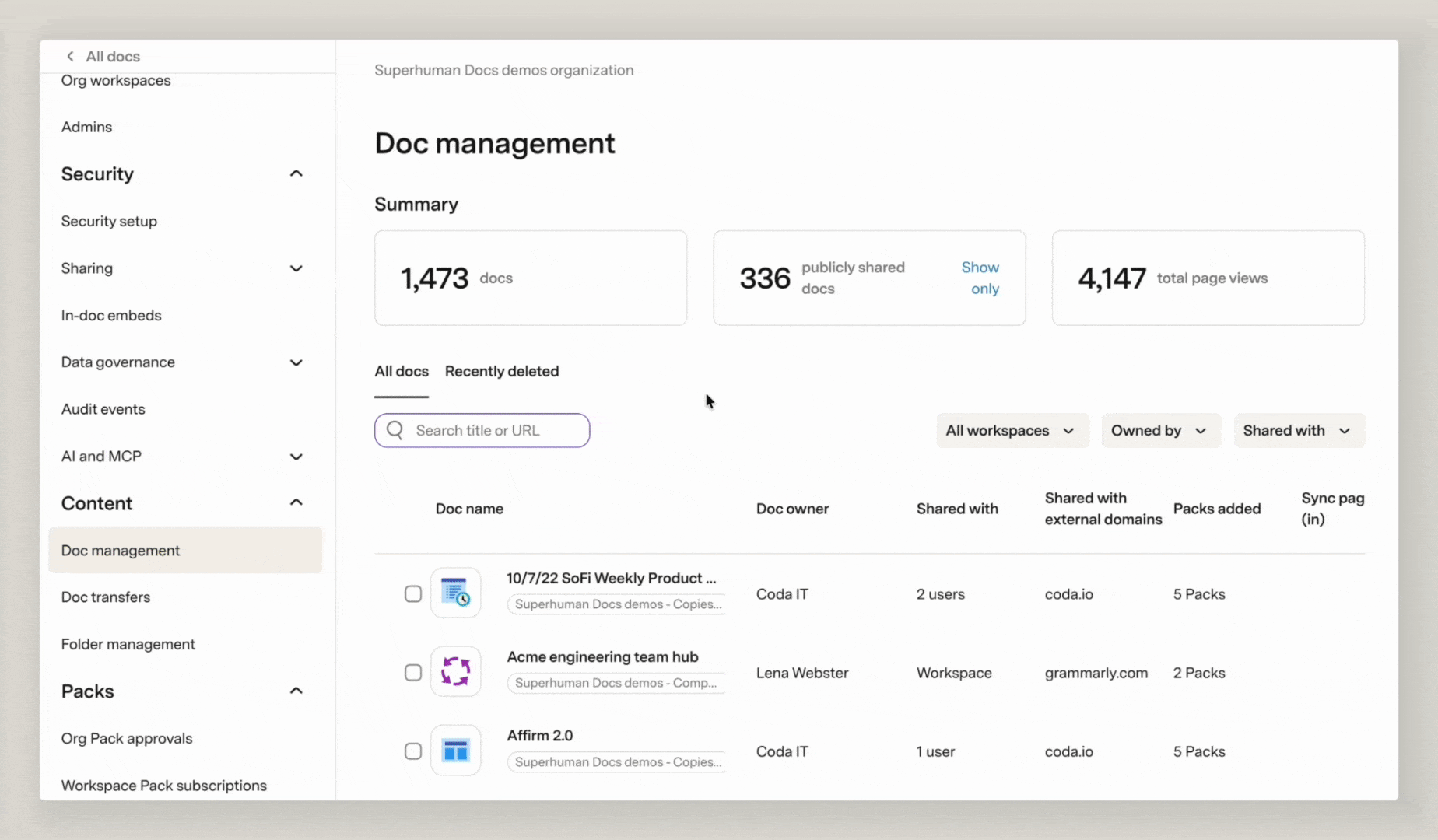Viewport: 1438px width, 840px height.
Task: Click the grammarly.com domain cell
Action: pos(1096,673)
